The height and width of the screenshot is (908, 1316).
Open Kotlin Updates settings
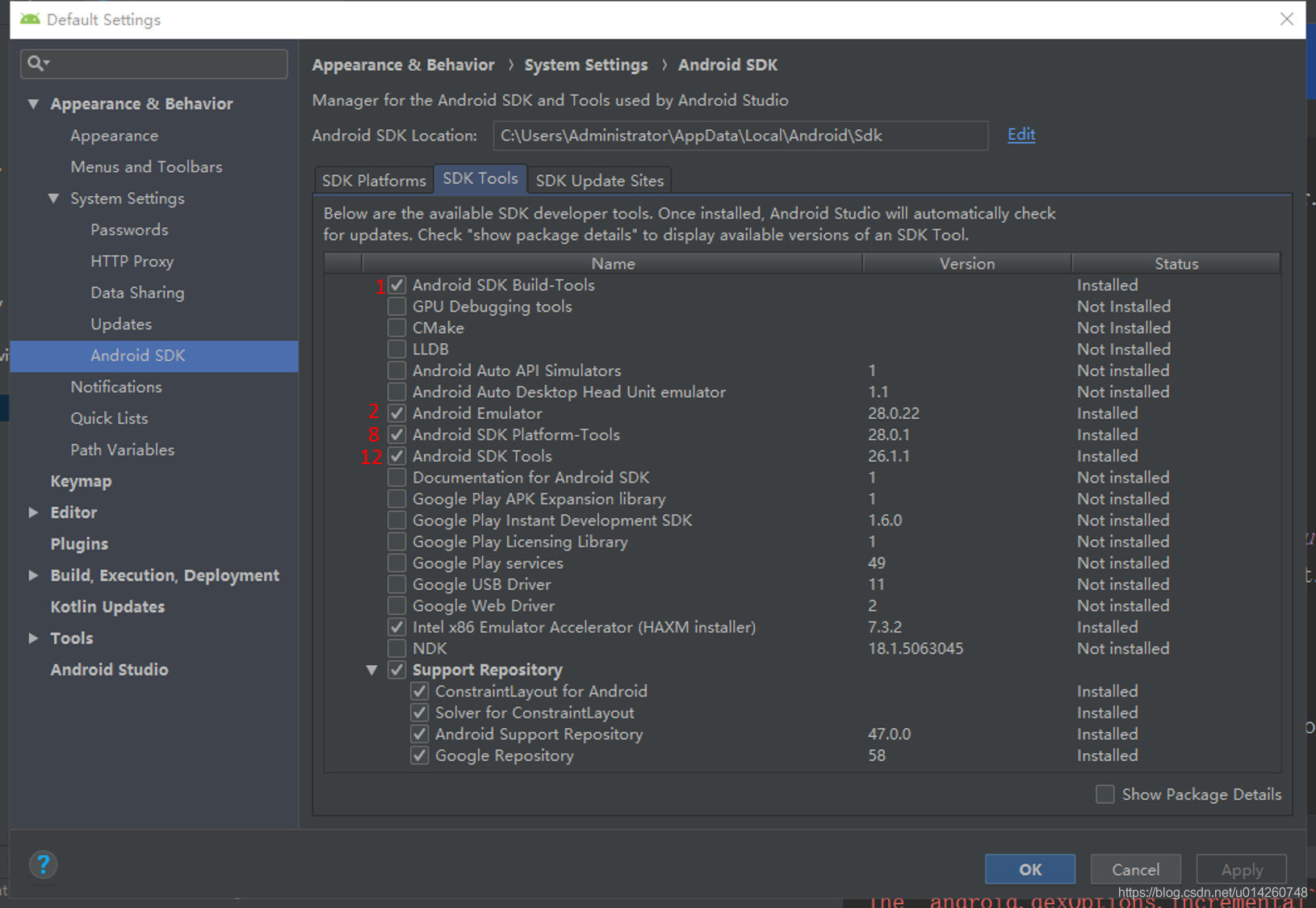(107, 607)
